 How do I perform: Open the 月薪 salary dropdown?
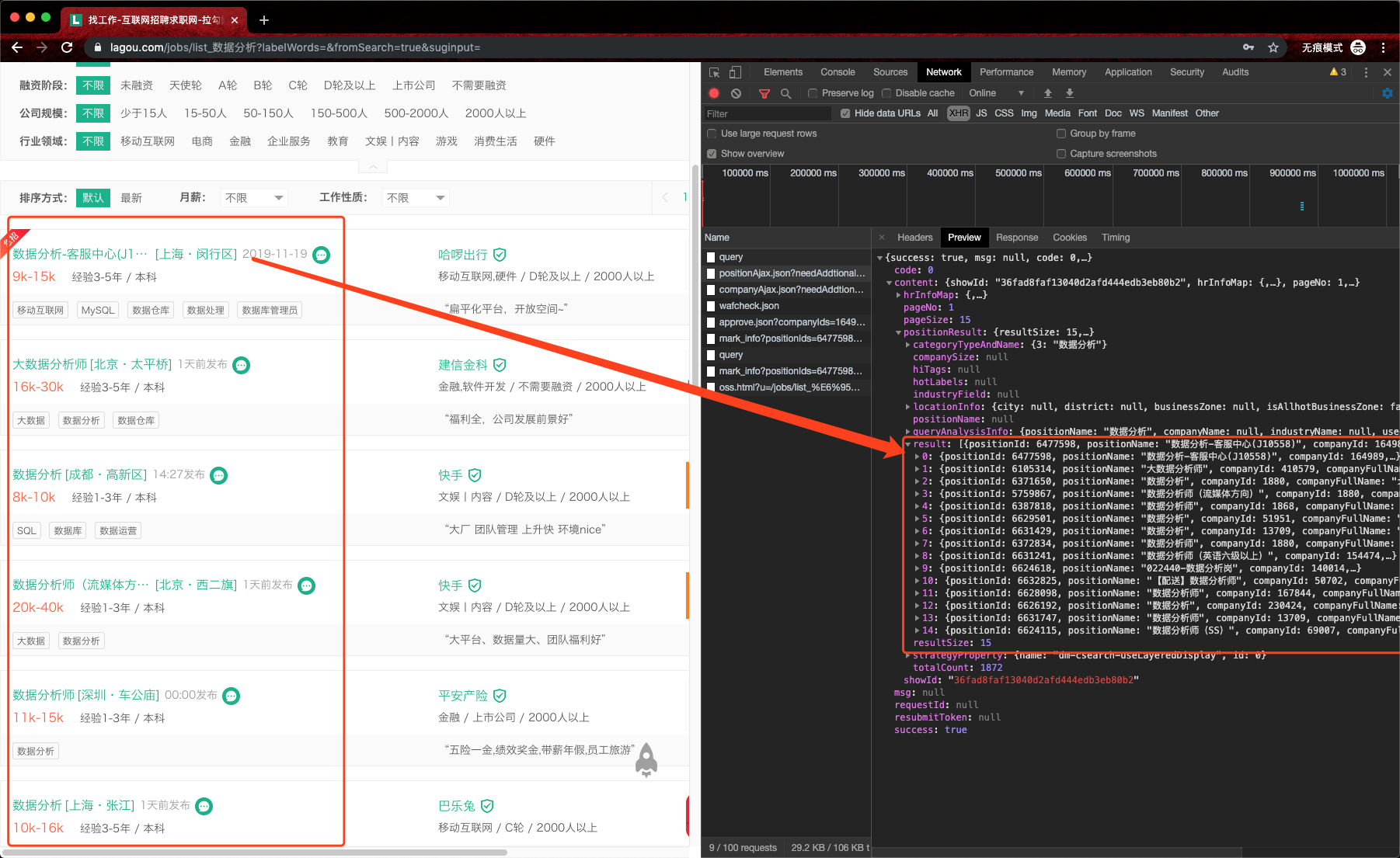click(254, 198)
